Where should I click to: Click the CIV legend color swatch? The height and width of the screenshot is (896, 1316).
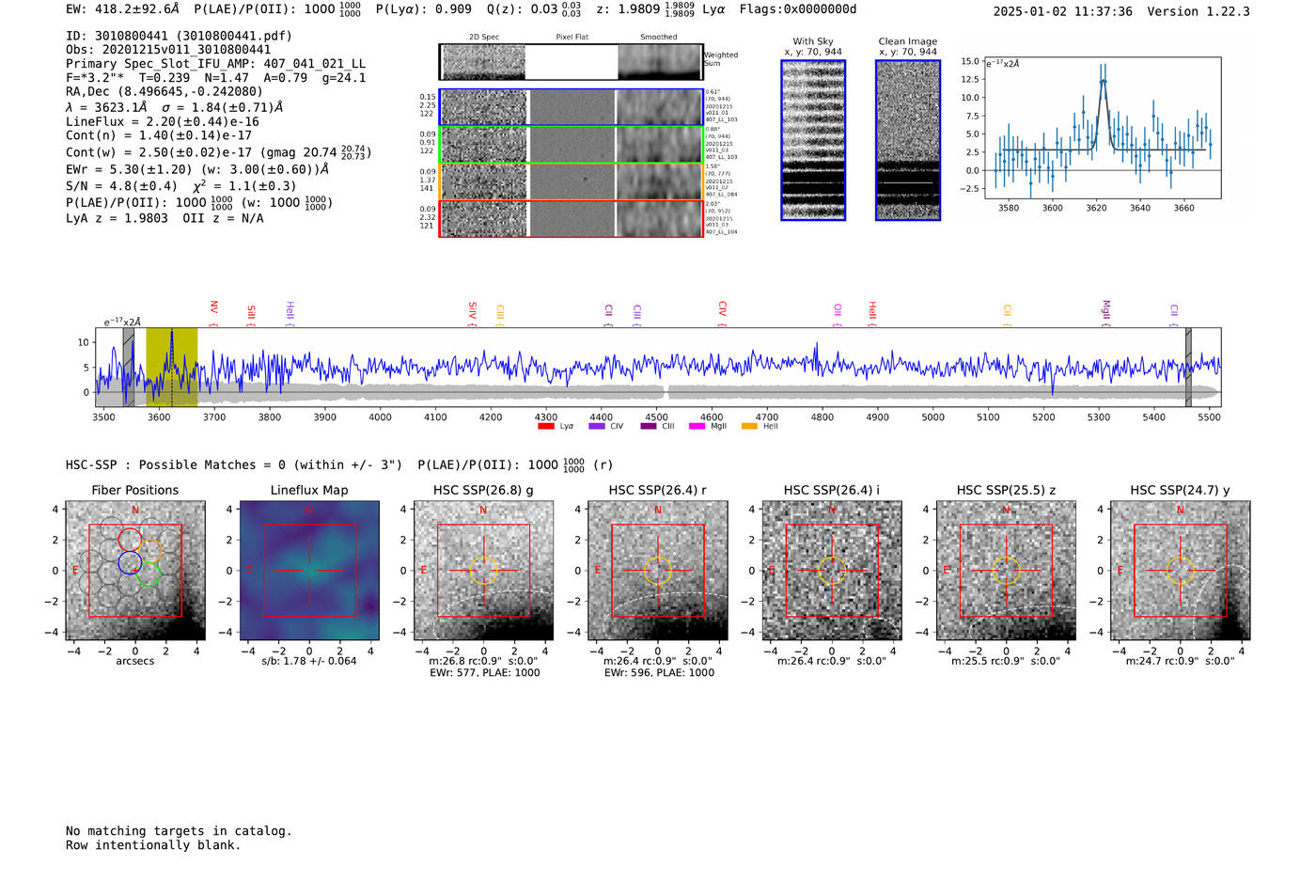[596, 427]
